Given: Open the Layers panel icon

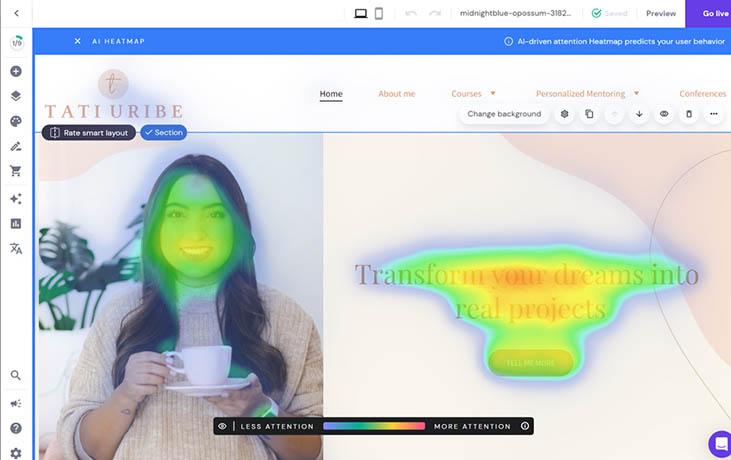Looking at the screenshot, I should 16,96.
